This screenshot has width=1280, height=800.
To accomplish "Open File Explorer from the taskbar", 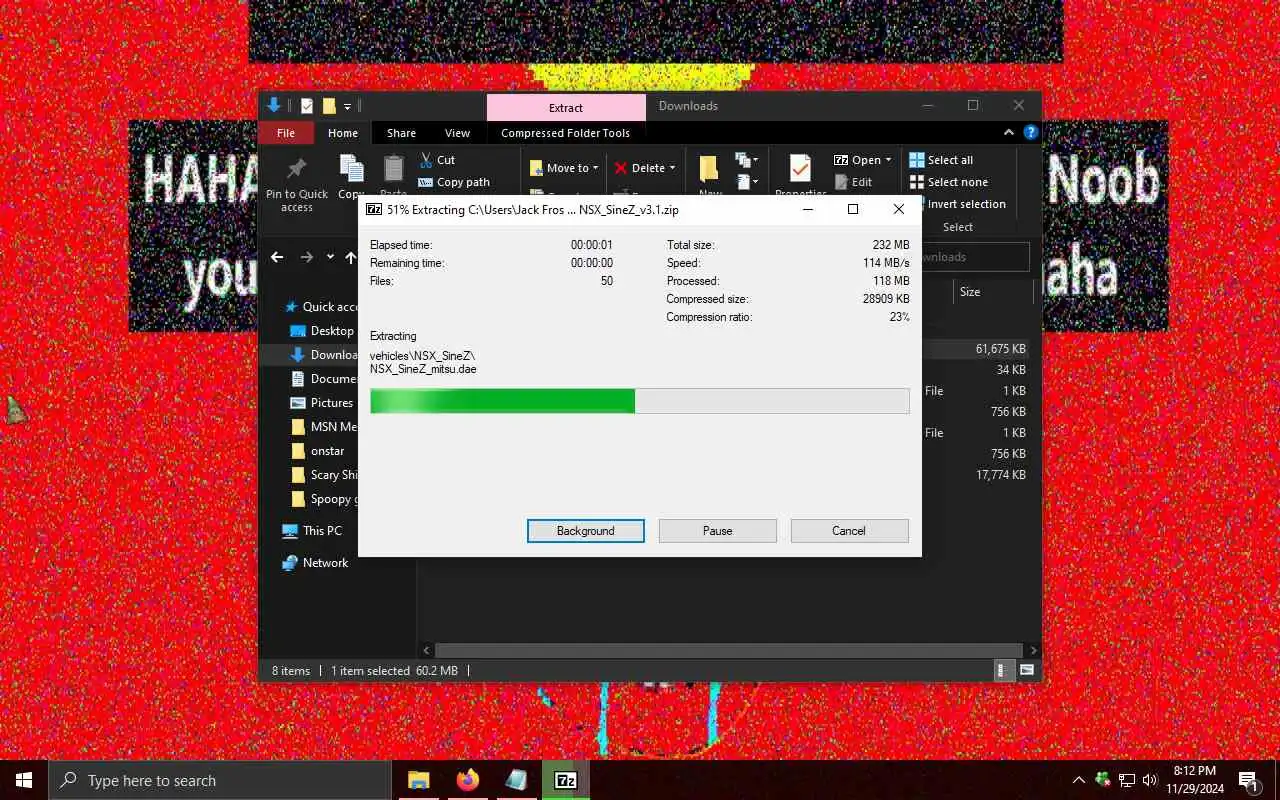I will coord(418,780).
